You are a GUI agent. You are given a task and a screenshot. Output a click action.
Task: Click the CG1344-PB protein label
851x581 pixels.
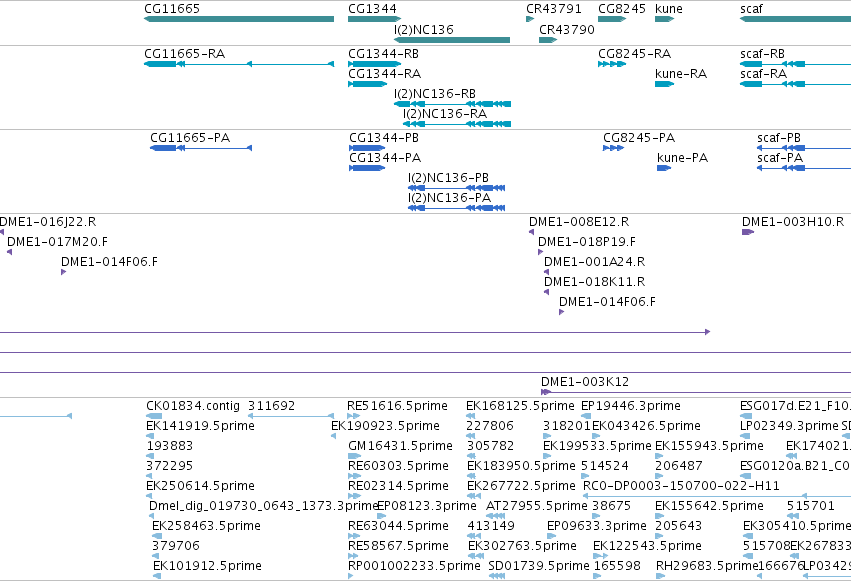384,138
